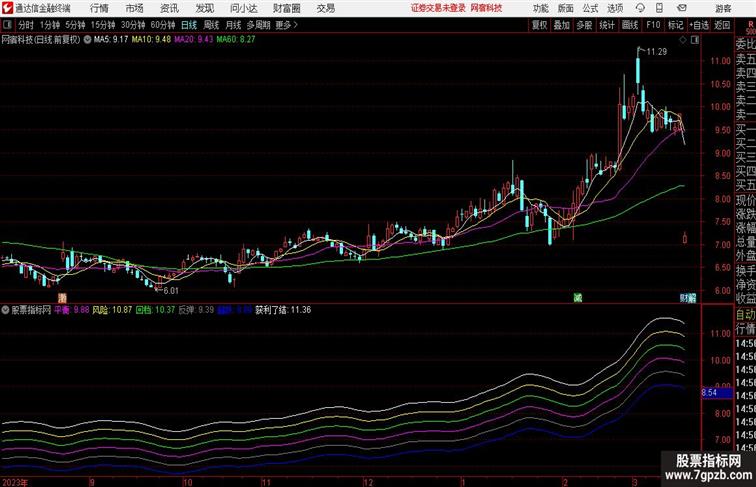Click the 获利了结: 11.36 indicator value
Viewport: 756px width, 487px height.
[283, 310]
